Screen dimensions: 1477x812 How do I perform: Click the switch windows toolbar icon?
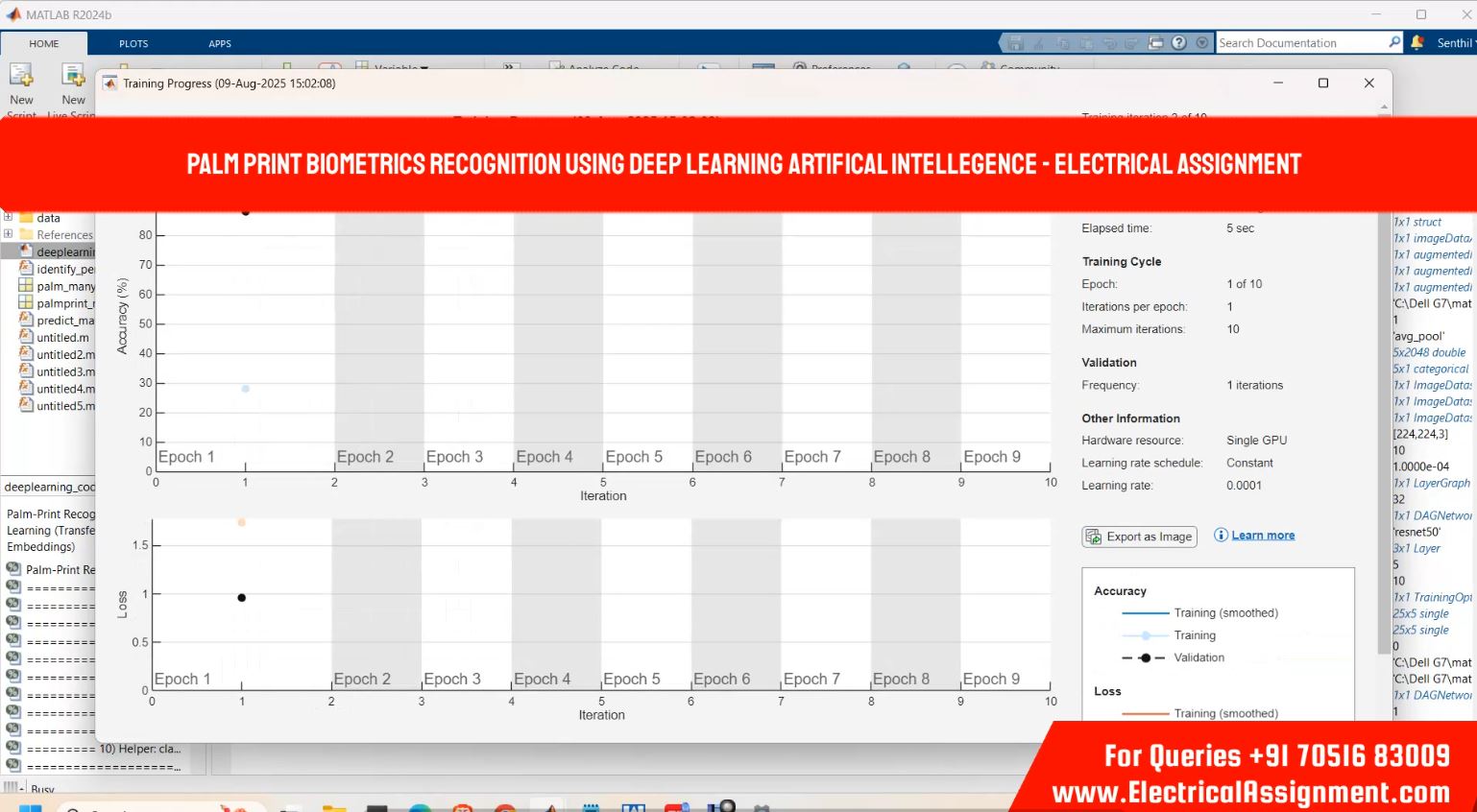[x=1156, y=43]
